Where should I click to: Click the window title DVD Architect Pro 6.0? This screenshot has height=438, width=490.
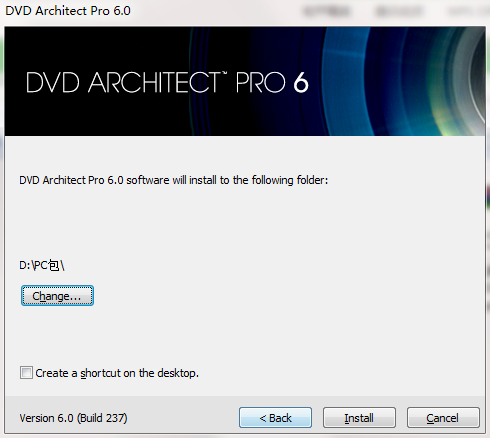click(x=68, y=11)
